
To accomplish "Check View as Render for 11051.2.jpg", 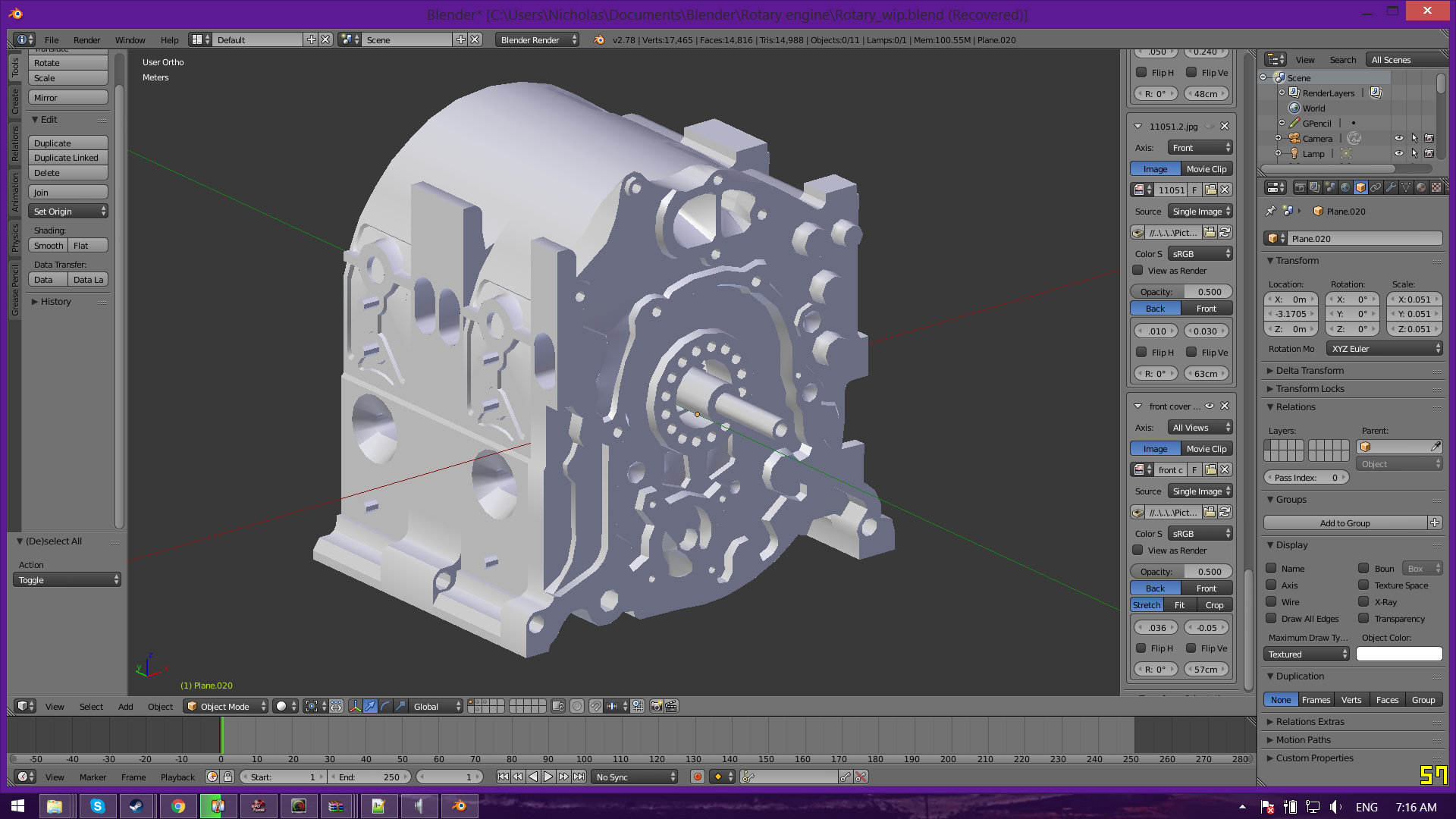I will pyautogui.click(x=1137, y=271).
